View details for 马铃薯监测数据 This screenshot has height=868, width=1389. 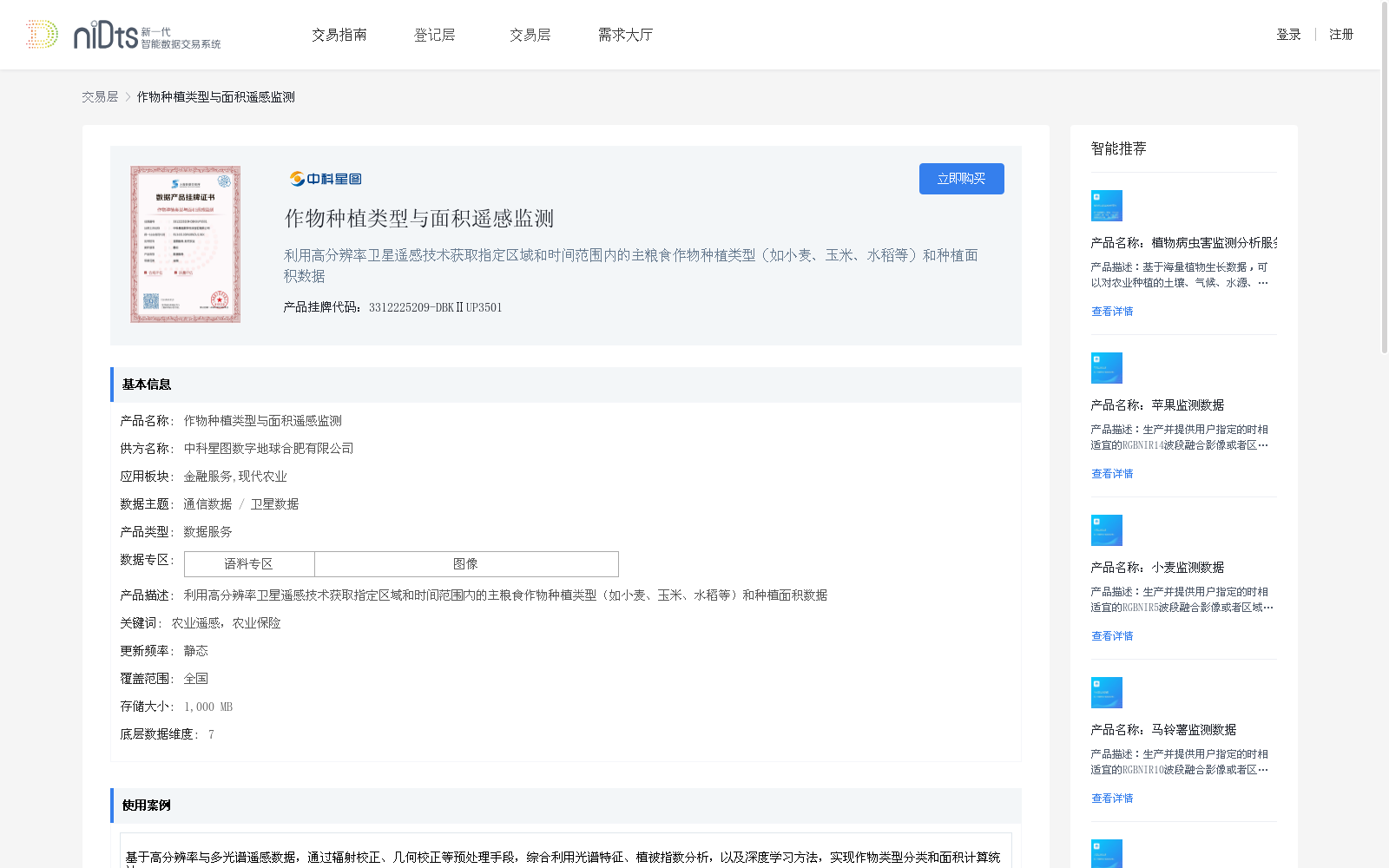click(1112, 799)
